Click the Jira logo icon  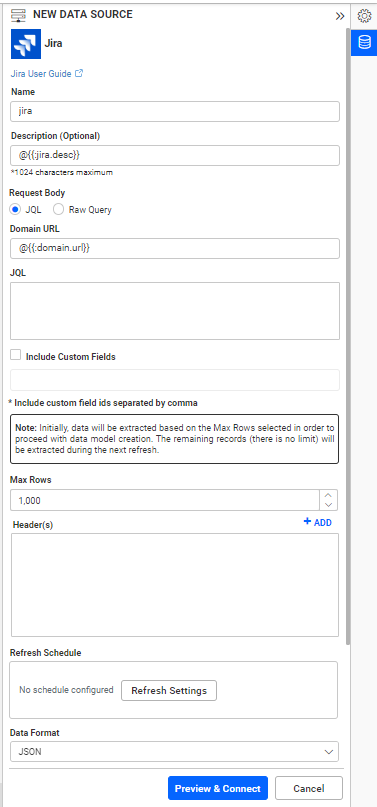pos(26,44)
